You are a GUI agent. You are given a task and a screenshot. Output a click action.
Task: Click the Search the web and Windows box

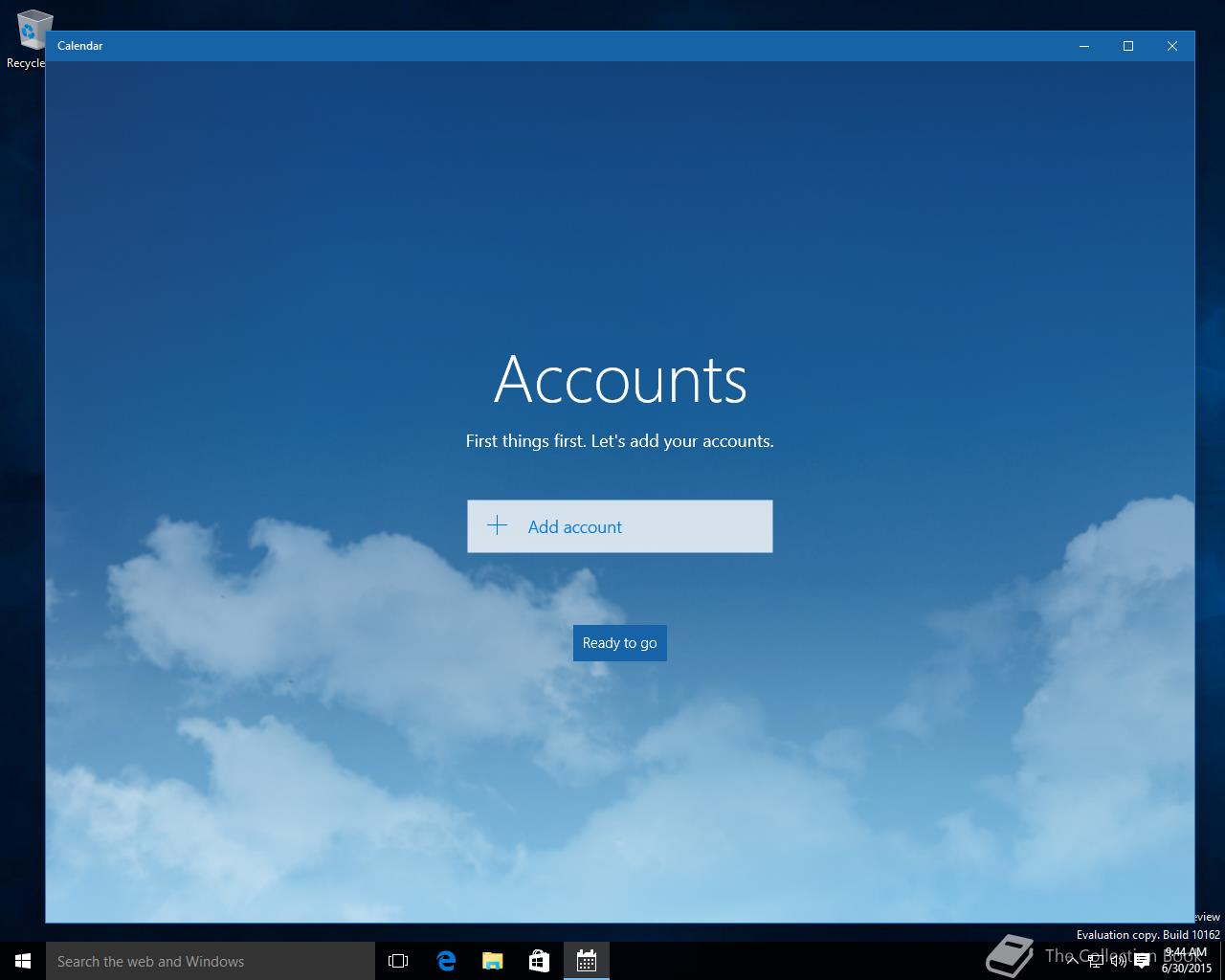click(x=211, y=961)
